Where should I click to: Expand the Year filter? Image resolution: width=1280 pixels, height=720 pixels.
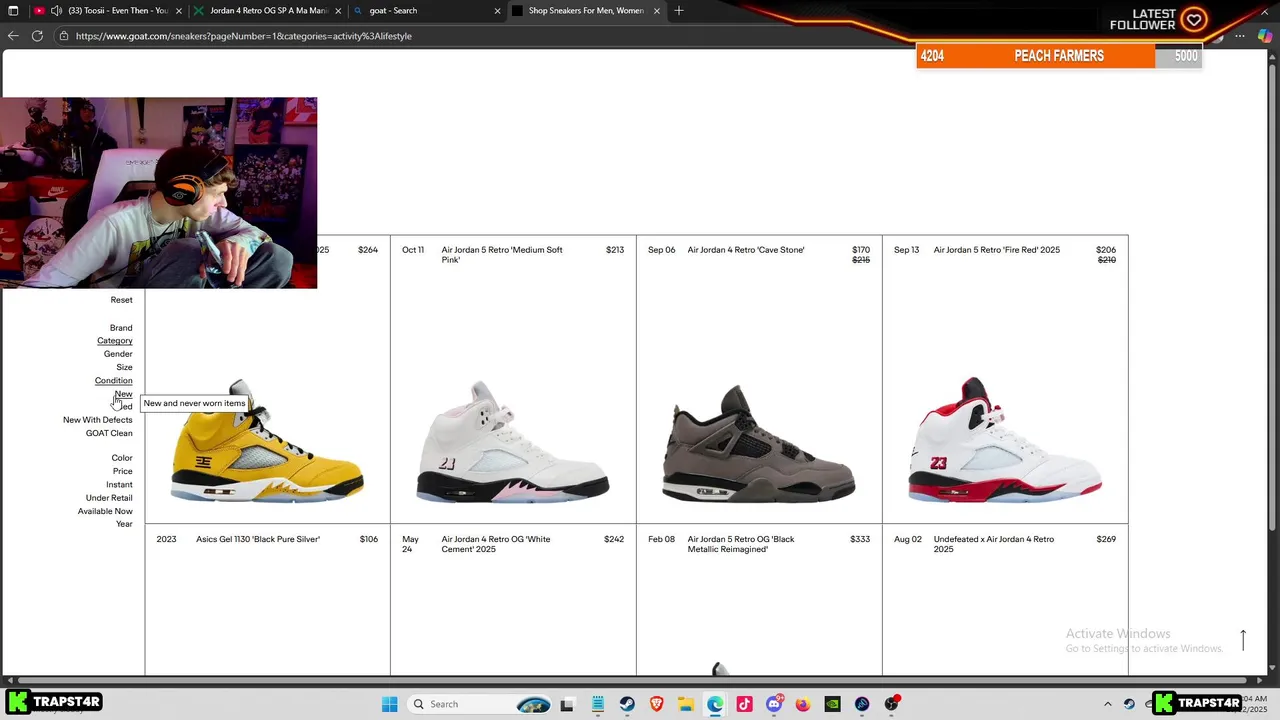coord(124,524)
